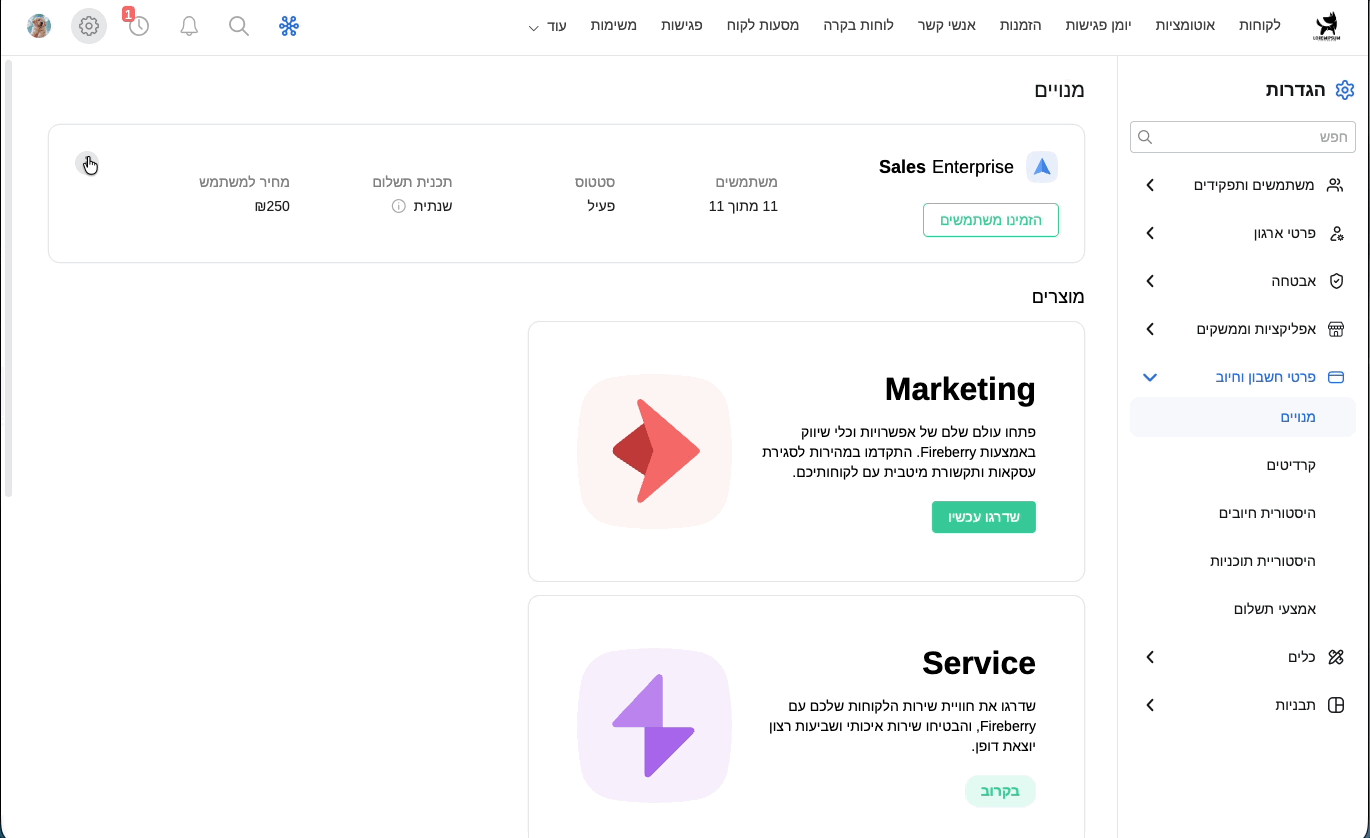Expand the אפליקציות וממשקים section
1370x838 pixels.
1150,329
